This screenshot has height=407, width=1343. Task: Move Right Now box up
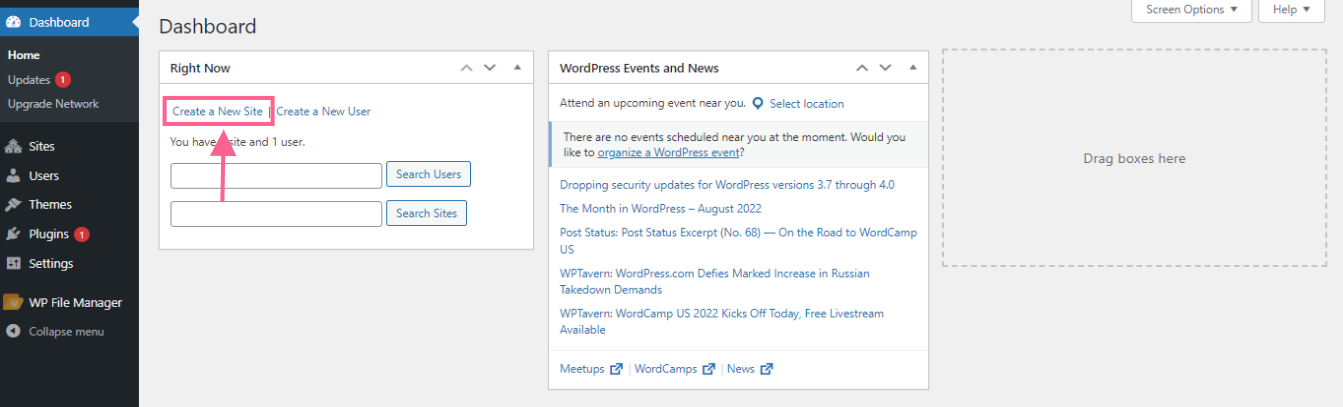coord(466,68)
